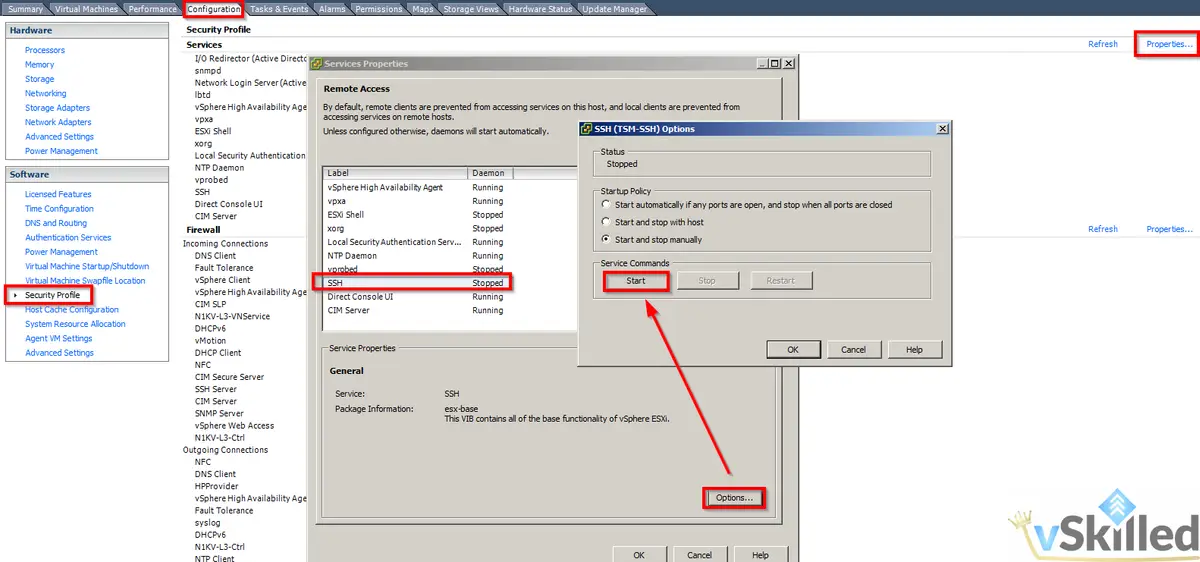Sort services by Label column header

396,173
